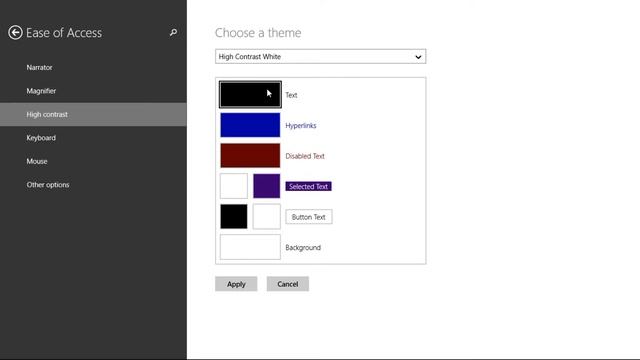Pick the white Button Text background swatch
Image resolution: width=640 pixels, height=360 pixels.
click(x=267, y=217)
